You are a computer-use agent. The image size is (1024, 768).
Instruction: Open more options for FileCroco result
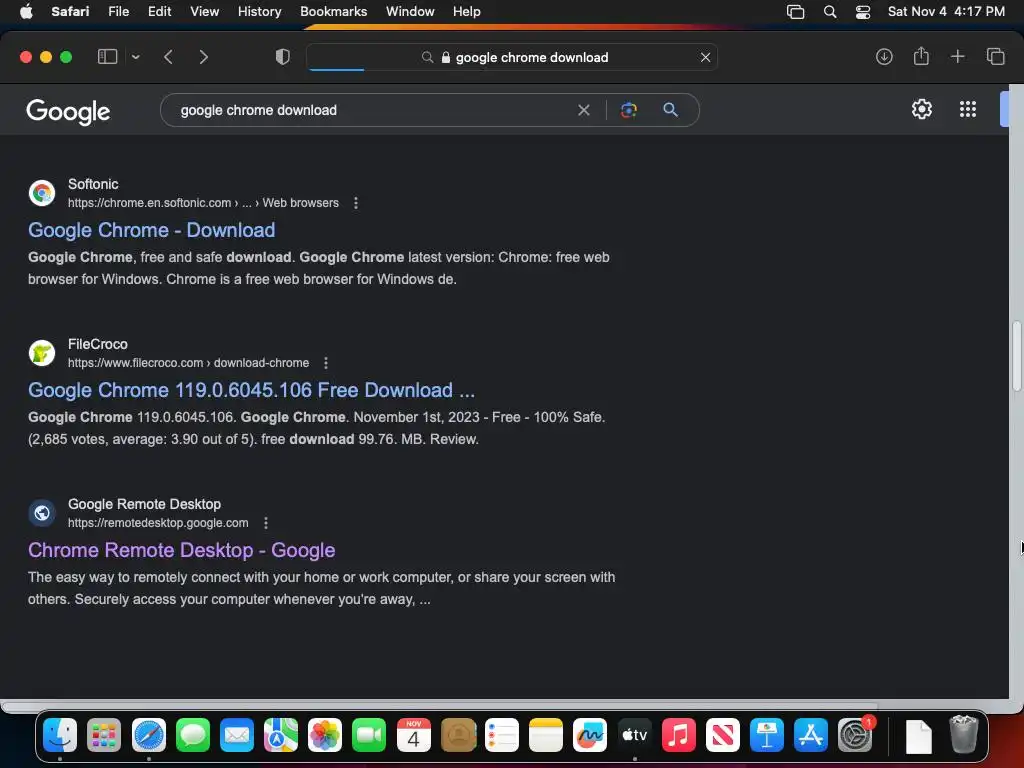(326, 363)
